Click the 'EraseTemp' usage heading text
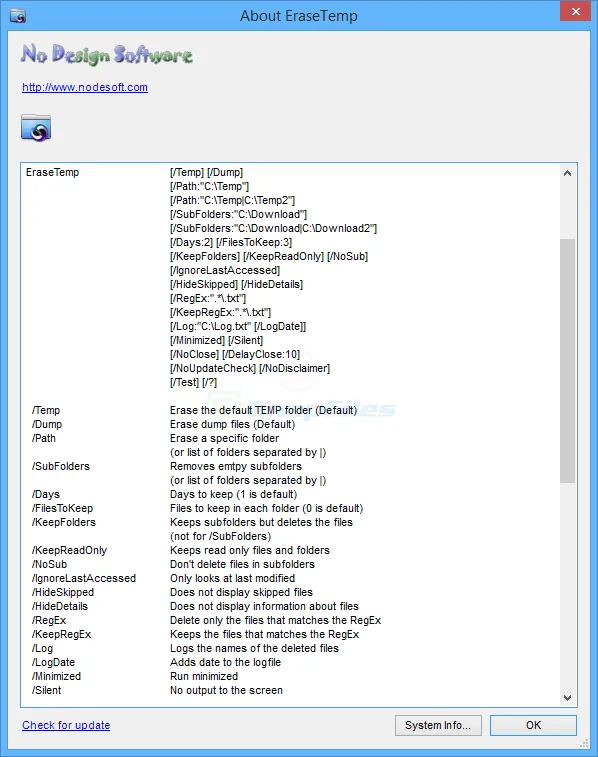This screenshot has width=598, height=757. tap(52, 172)
